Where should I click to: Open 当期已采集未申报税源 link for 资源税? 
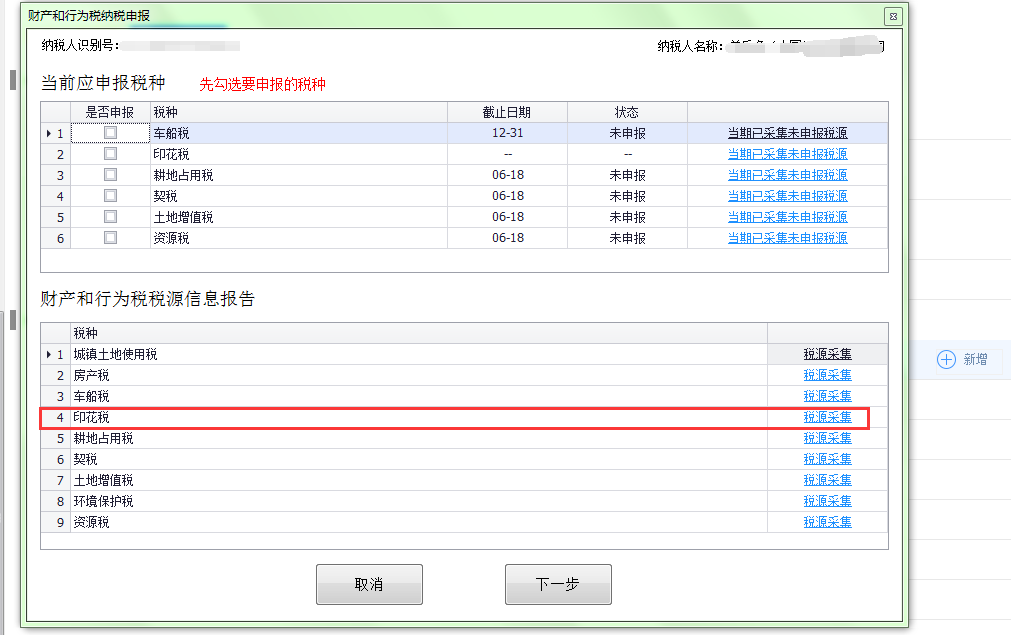coord(787,238)
